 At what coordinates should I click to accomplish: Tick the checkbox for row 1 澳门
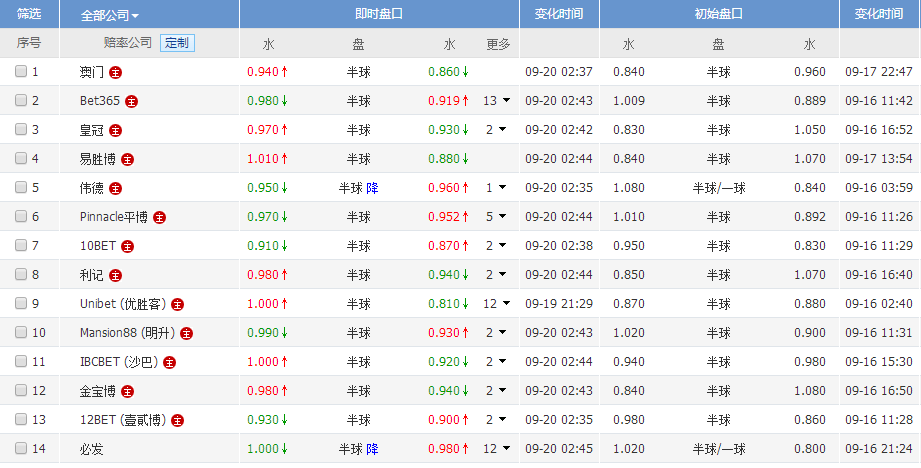click(x=21, y=71)
